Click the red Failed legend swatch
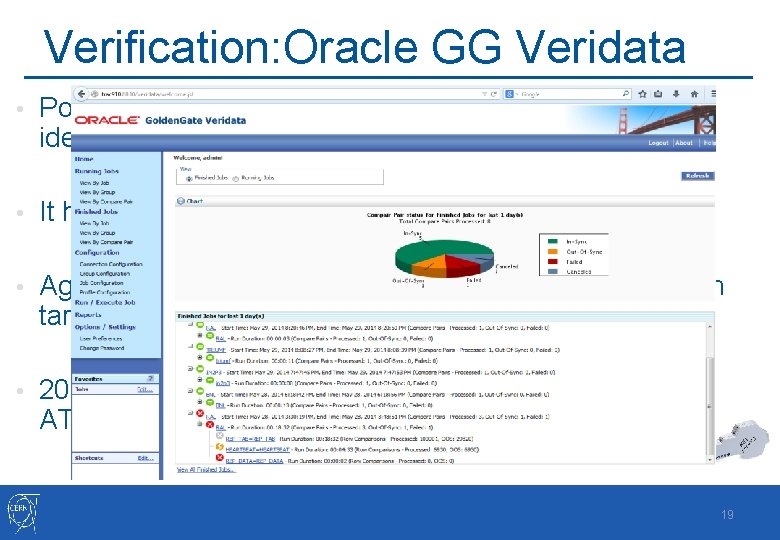The image size is (780, 540). coord(553,262)
